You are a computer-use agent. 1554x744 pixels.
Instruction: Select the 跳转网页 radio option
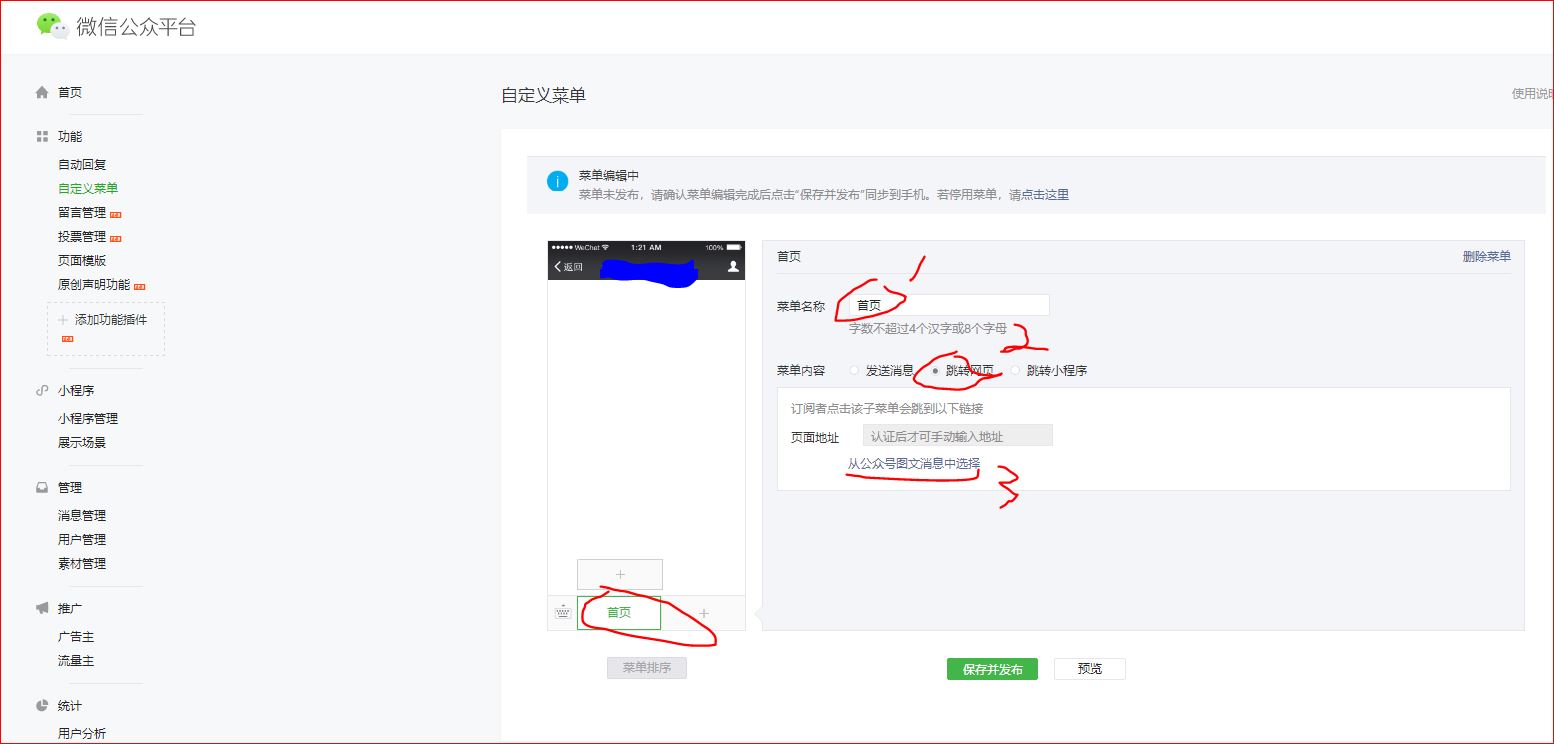(x=934, y=370)
